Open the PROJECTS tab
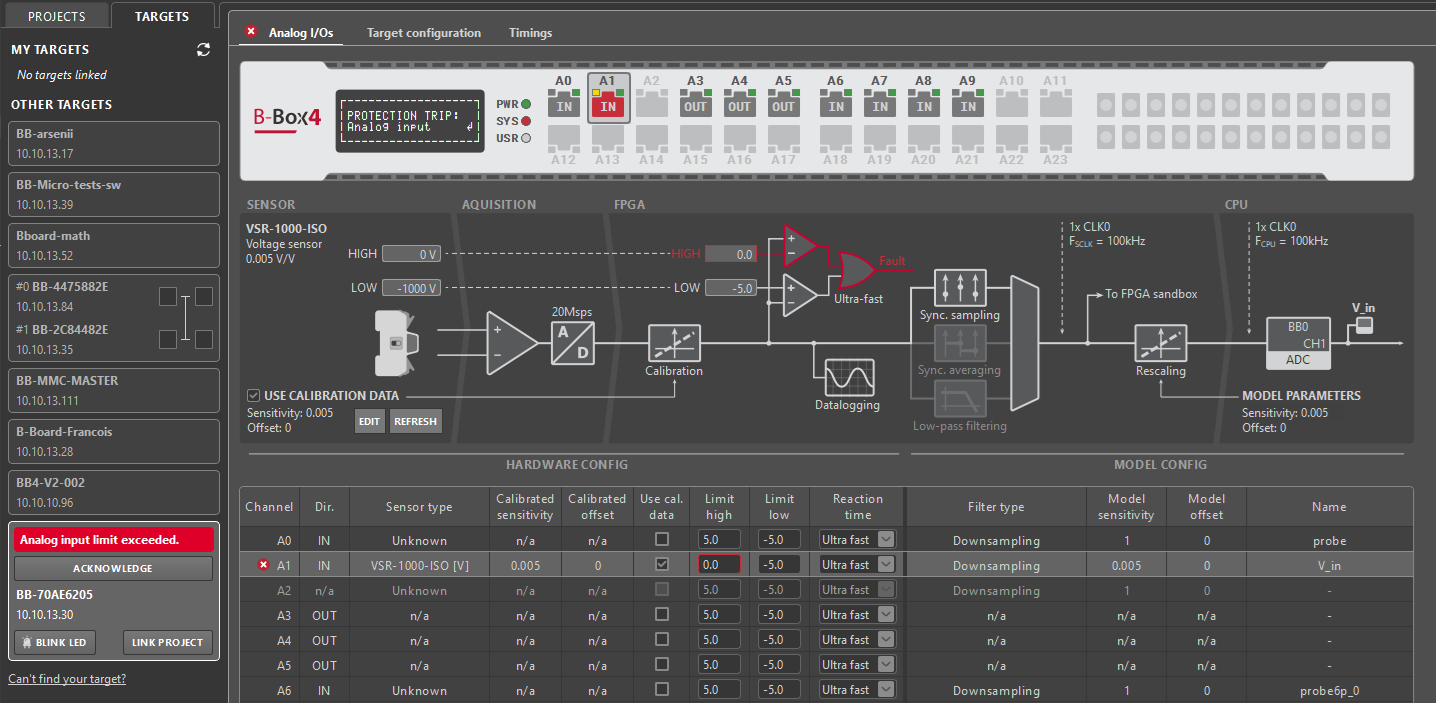 (56, 16)
